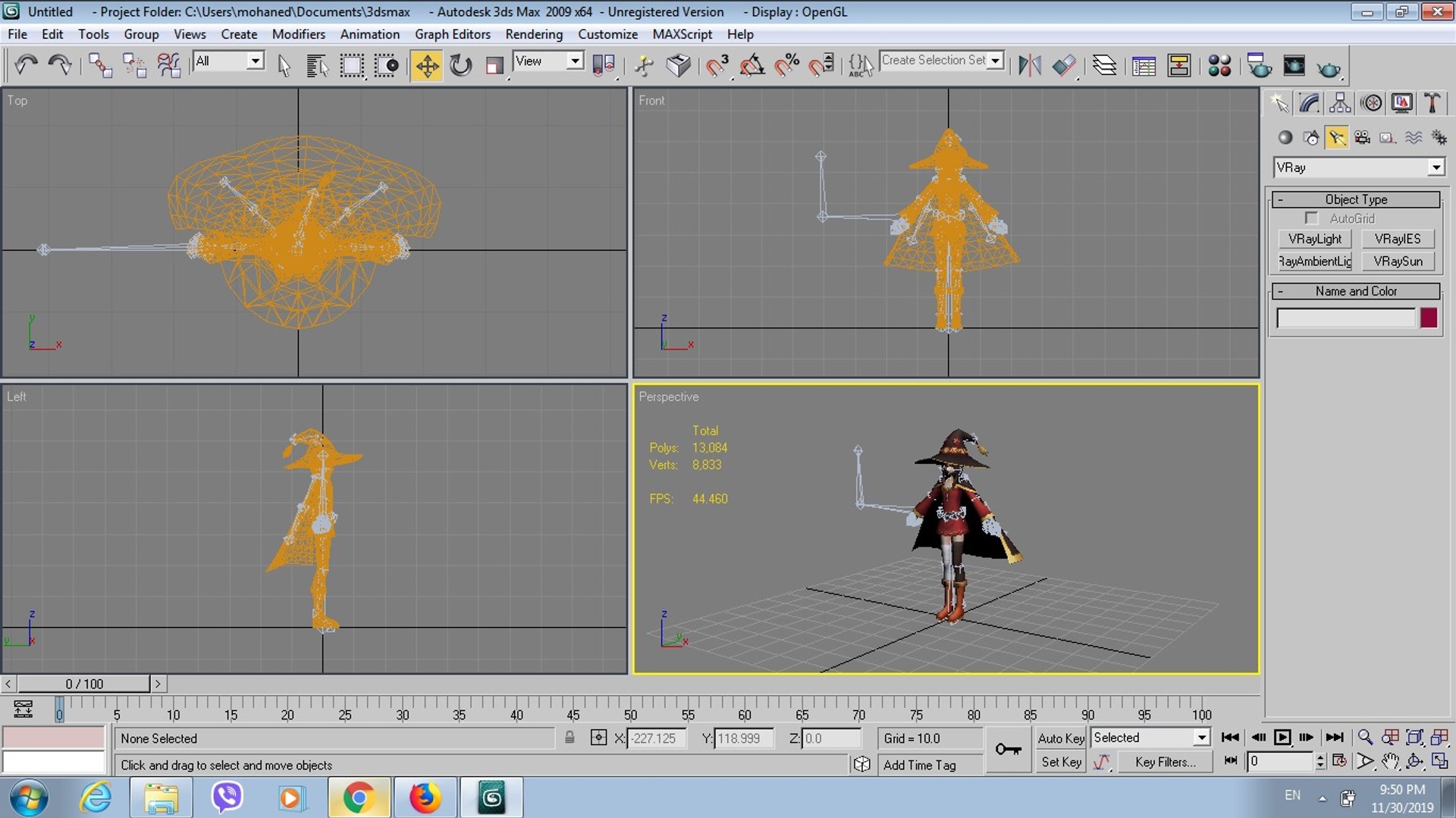
Task: Toggle Window/Crossing selection mode
Action: pyautogui.click(x=386, y=65)
